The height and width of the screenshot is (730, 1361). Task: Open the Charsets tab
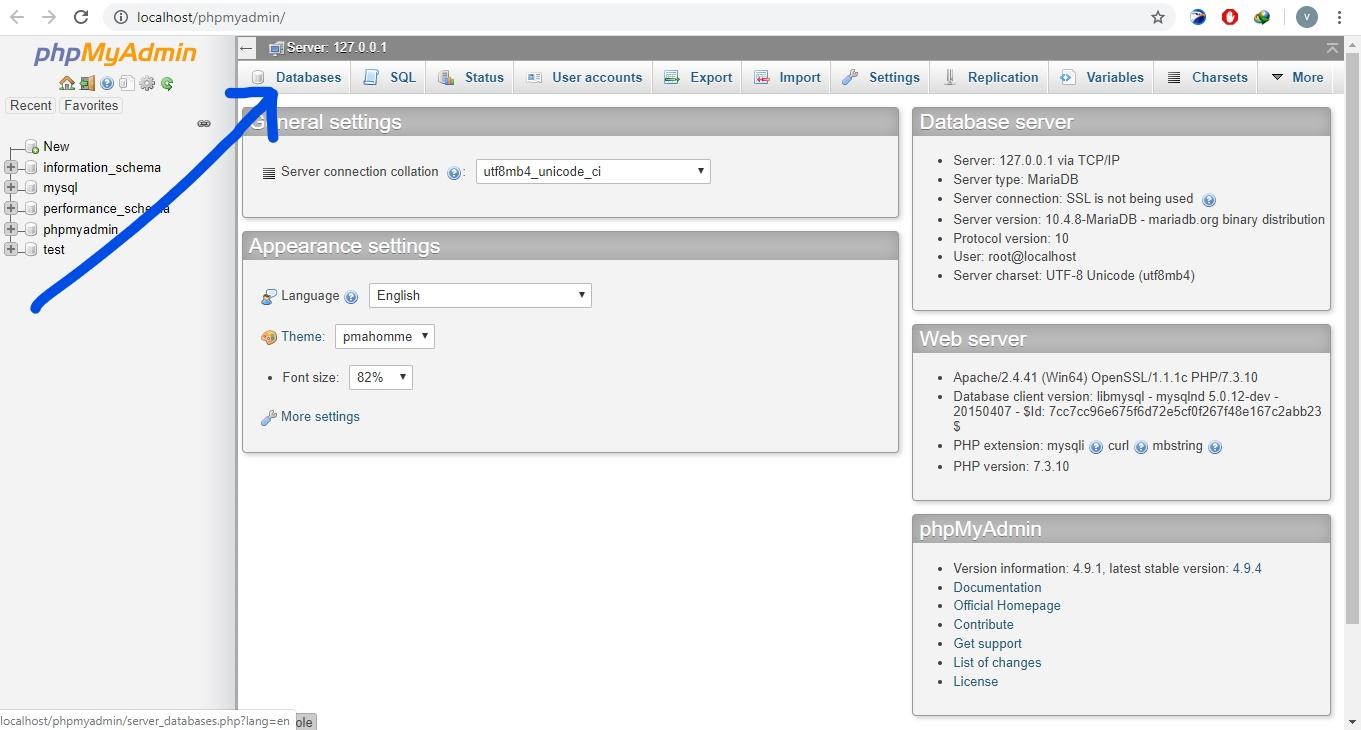1207,77
